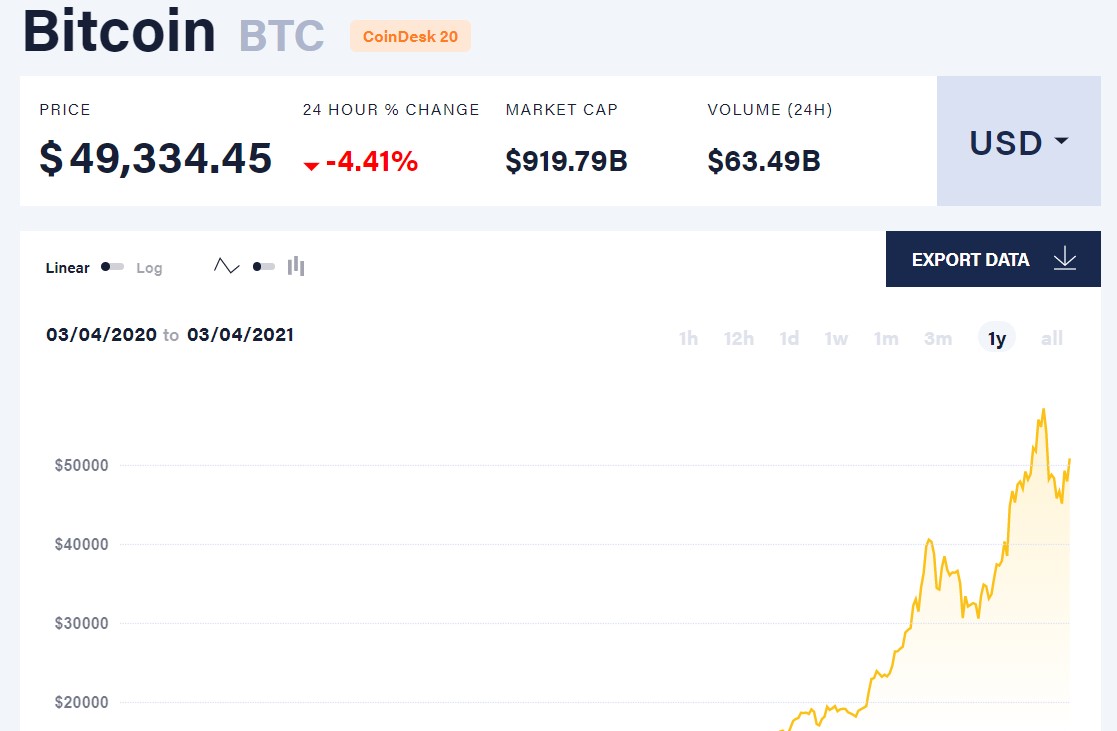1117x731 pixels.
Task: Show the all-time range
Action: [x=1051, y=338]
